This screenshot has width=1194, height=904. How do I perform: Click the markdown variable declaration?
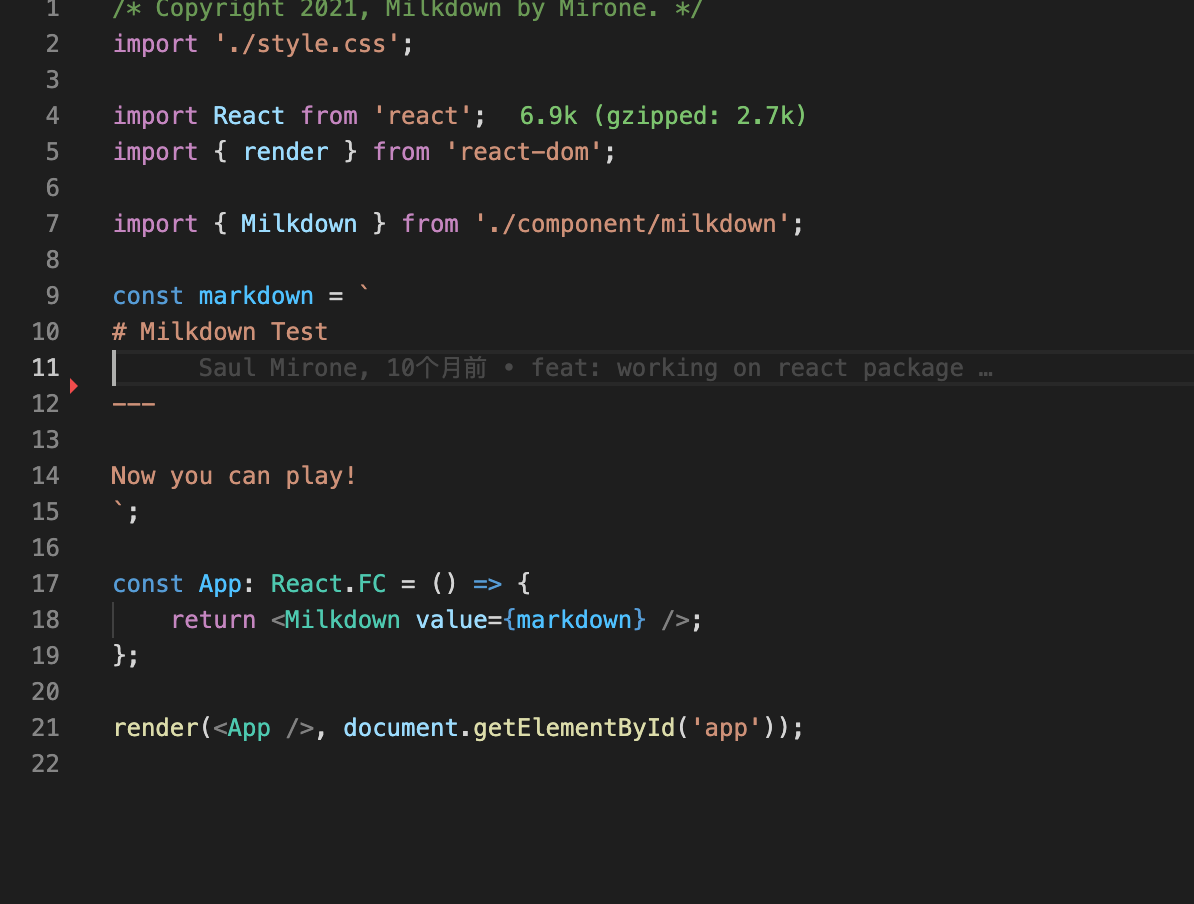tap(255, 295)
